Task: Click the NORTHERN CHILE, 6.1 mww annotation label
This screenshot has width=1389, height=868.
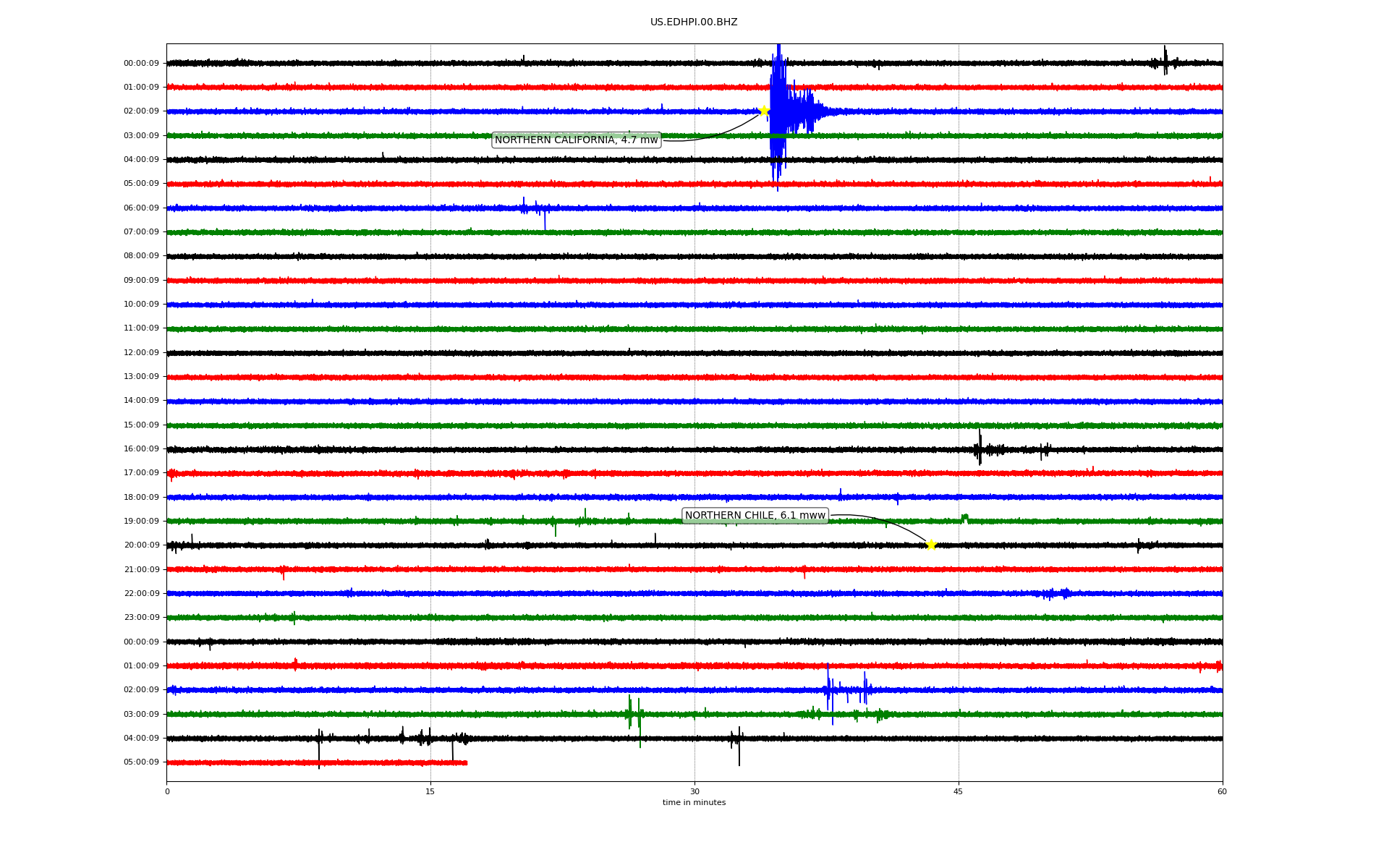Action: coord(755,516)
